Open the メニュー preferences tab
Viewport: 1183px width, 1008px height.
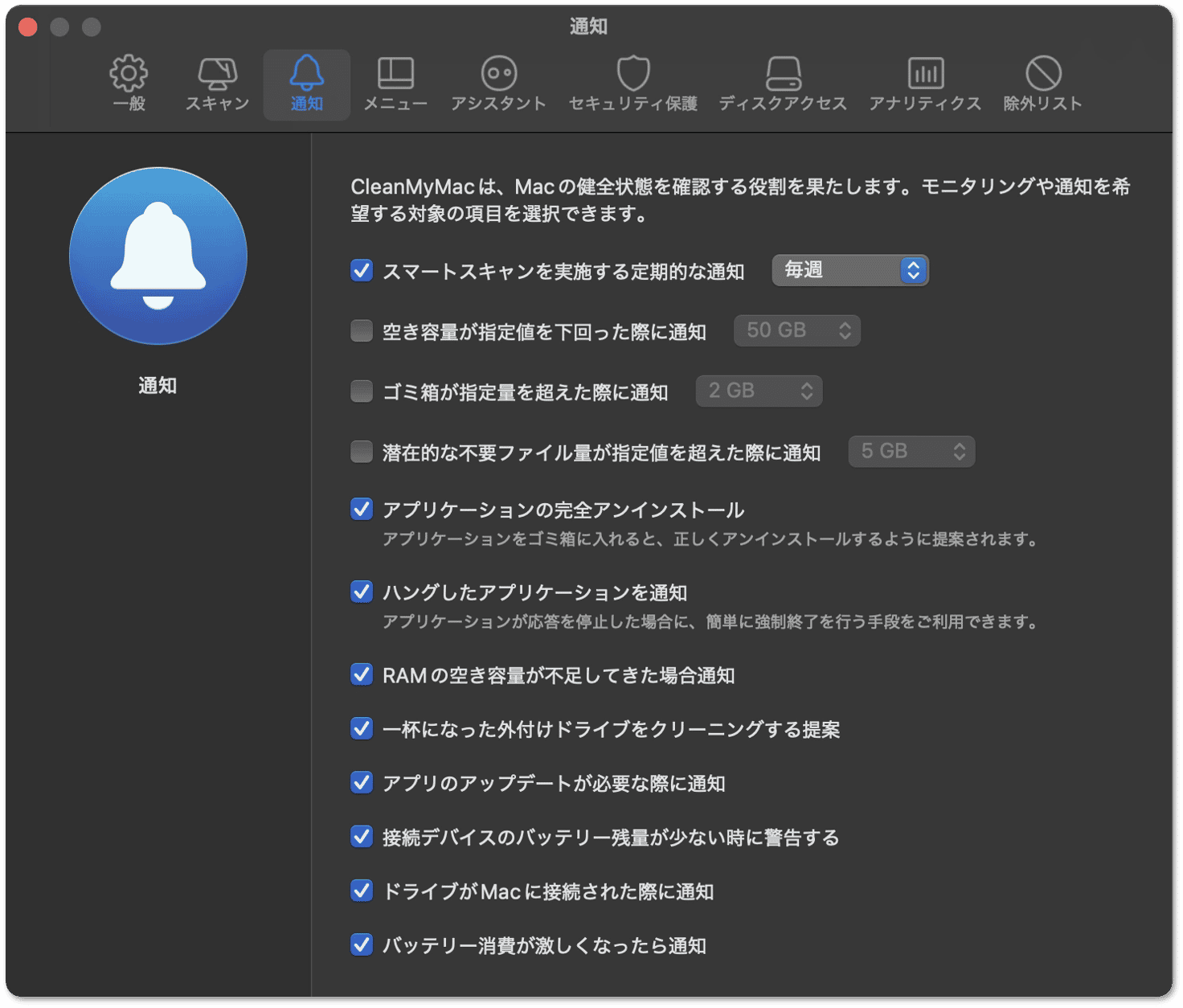pos(395,84)
